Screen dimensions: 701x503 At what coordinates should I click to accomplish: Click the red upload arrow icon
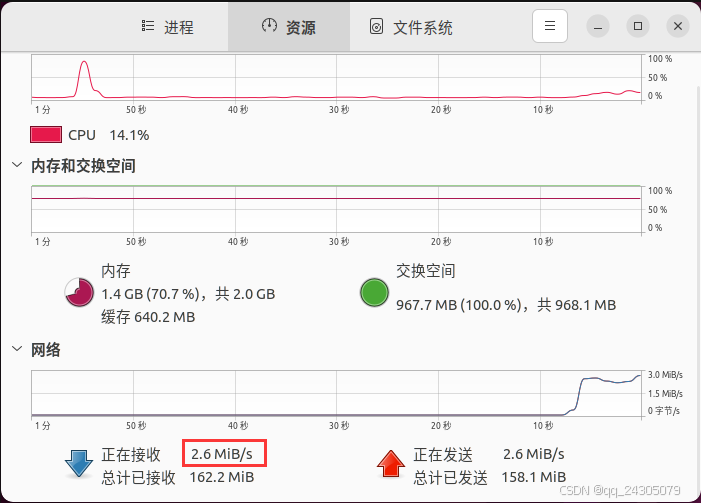(x=391, y=464)
